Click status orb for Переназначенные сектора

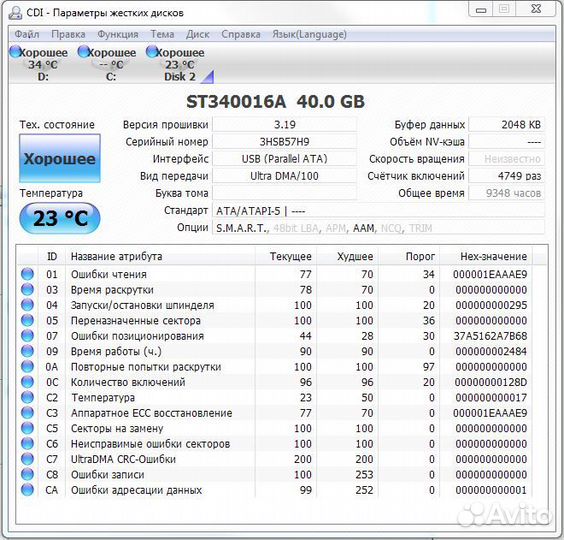27,320
